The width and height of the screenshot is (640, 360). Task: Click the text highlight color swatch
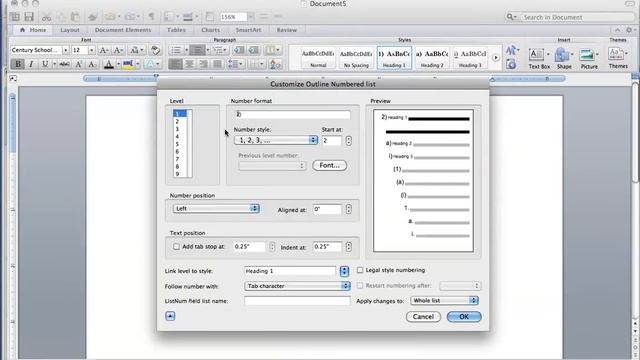(128, 64)
